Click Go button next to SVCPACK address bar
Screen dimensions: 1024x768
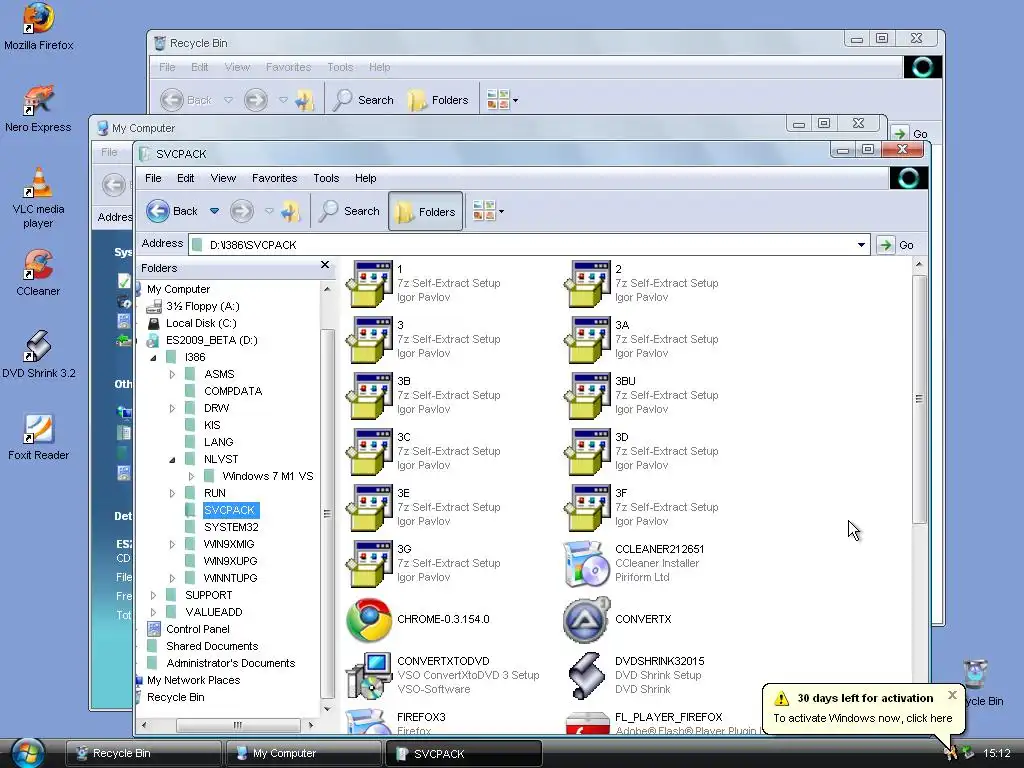[897, 245]
